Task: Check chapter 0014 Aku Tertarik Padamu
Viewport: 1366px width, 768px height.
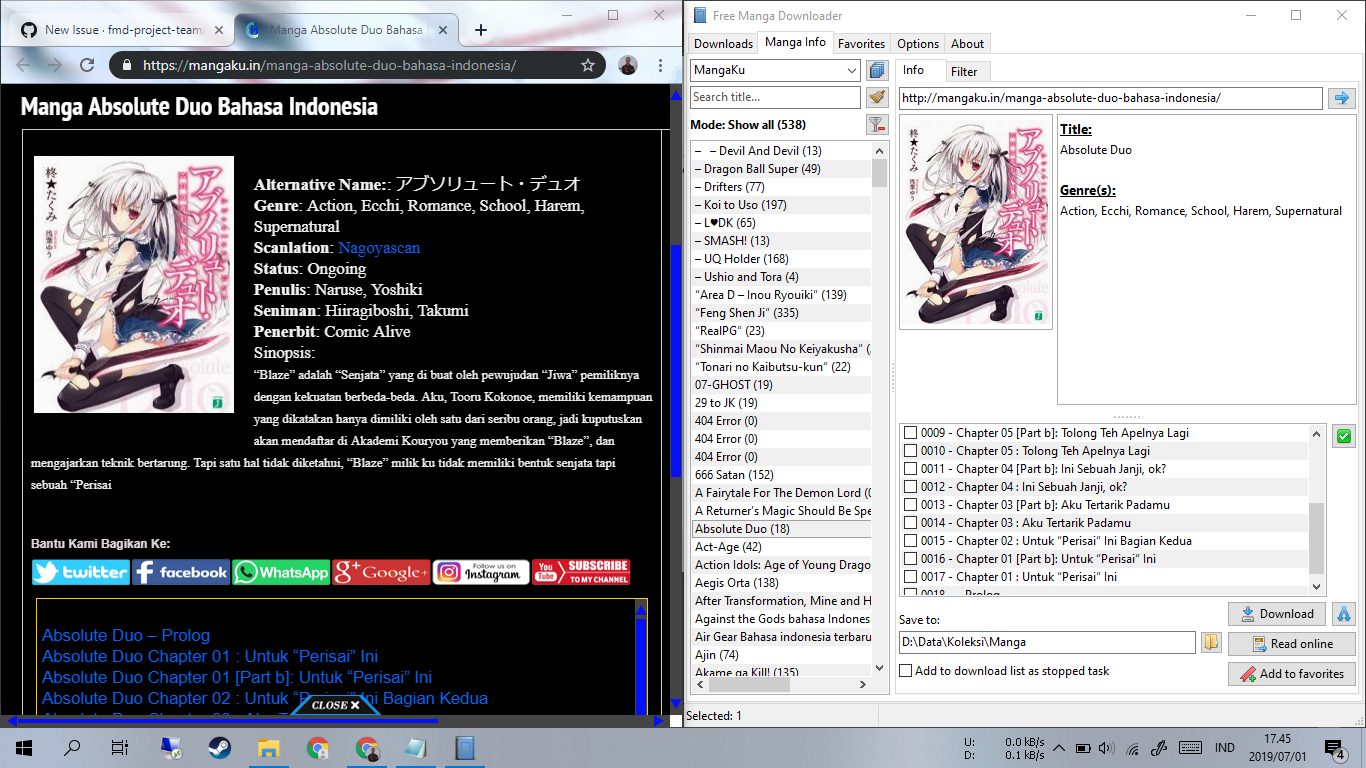Action: (x=910, y=523)
